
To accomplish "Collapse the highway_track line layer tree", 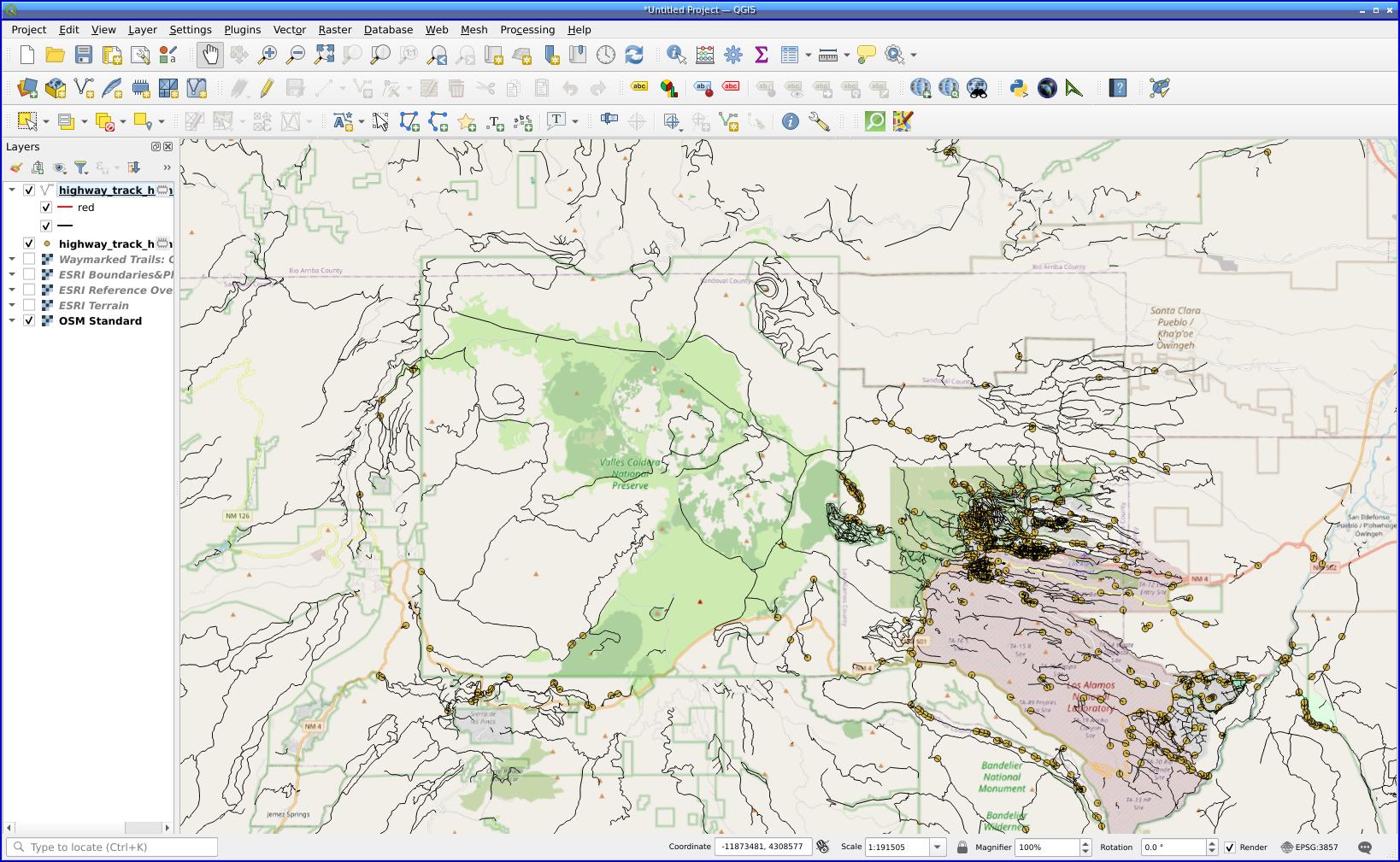I will (12, 191).
